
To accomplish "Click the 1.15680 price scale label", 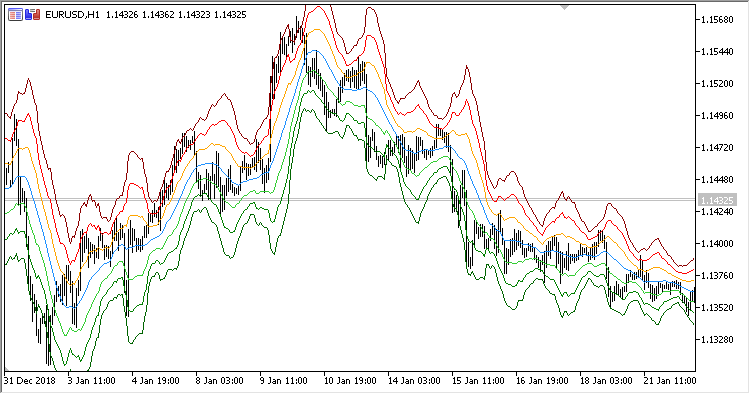I will pyautogui.click(x=717, y=20).
